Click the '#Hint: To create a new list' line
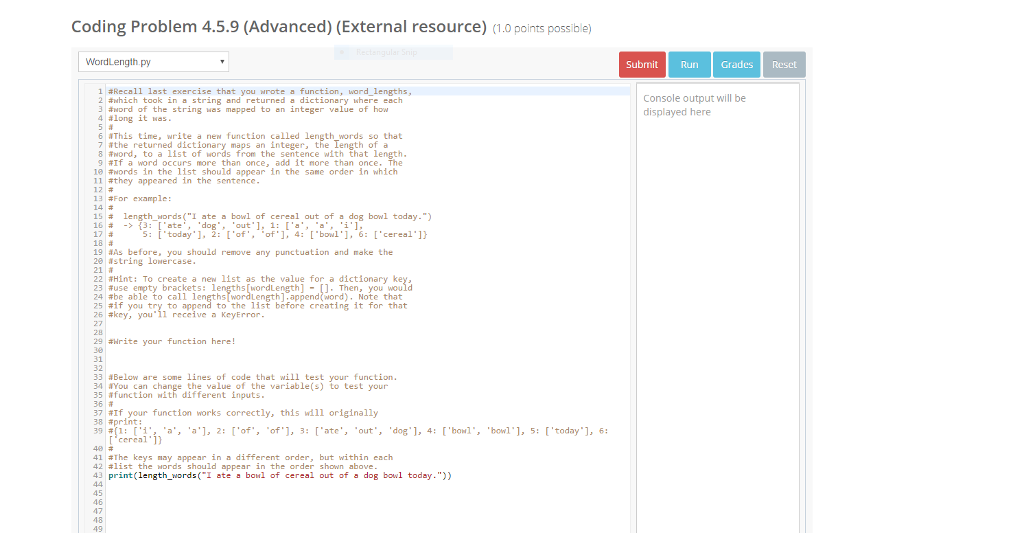Viewport: 1024px width, 533px height. 260,279
